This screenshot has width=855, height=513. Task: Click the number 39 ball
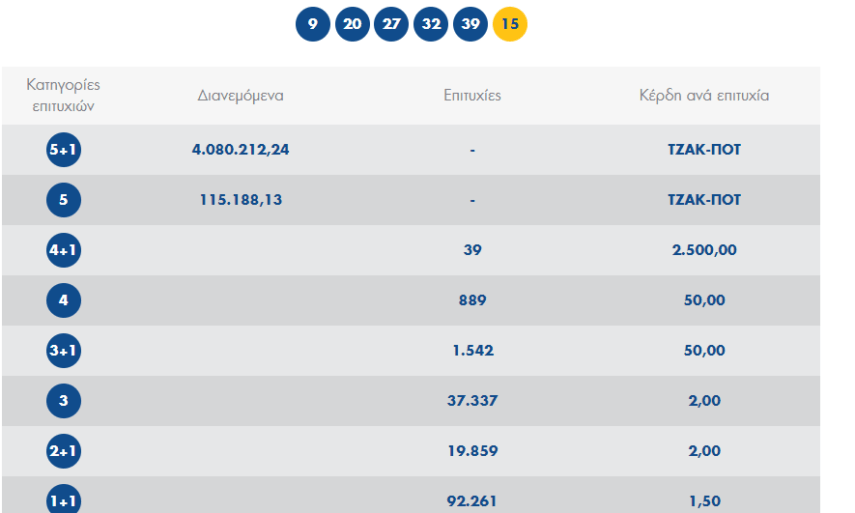(x=470, y=25)
